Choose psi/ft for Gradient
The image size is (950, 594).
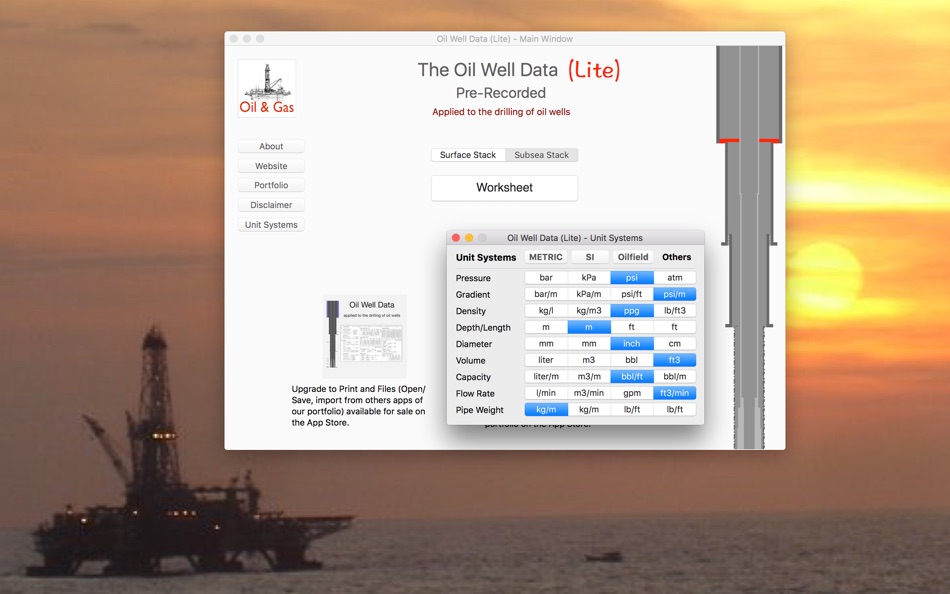(x=632, y=294)
